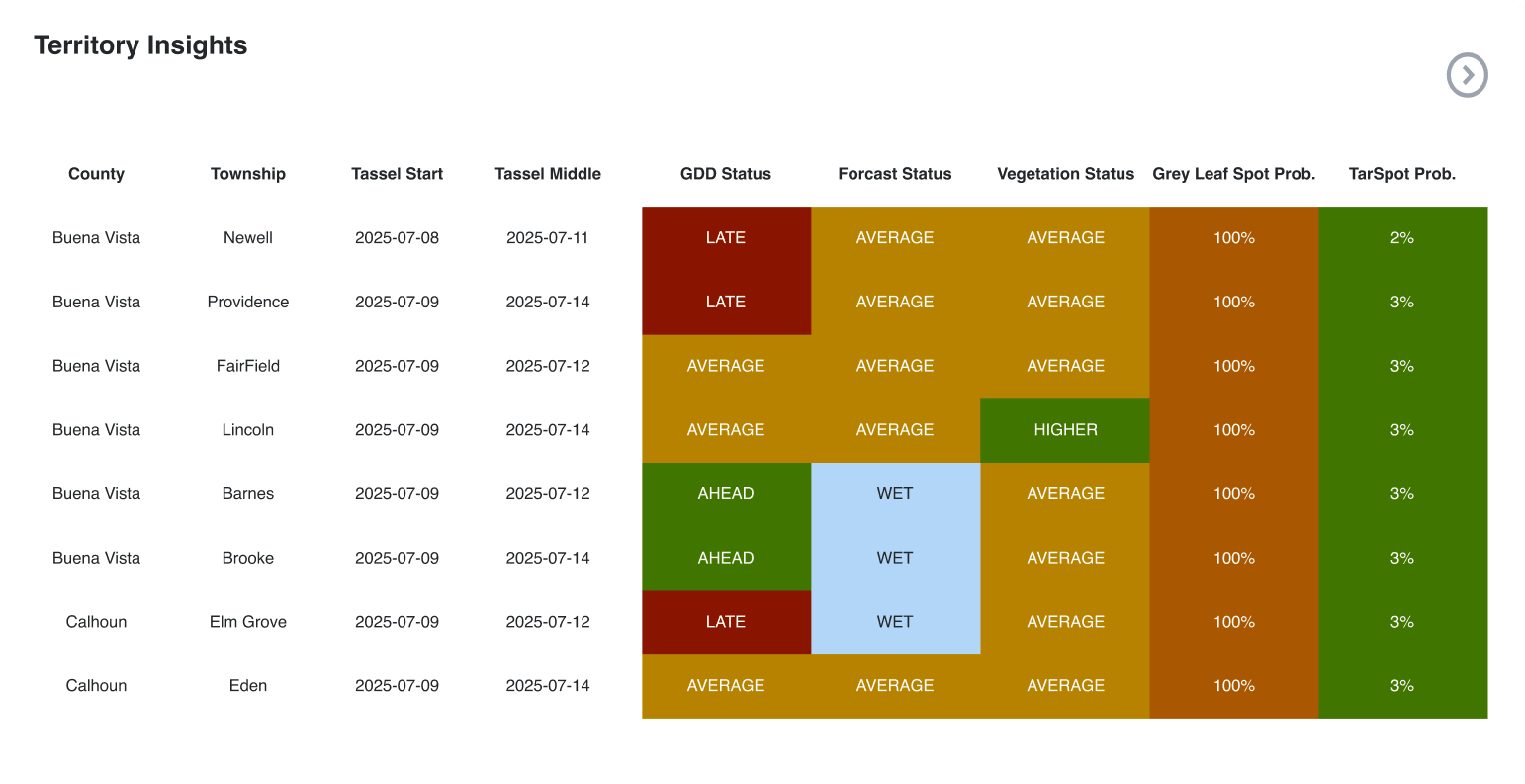Click the Township column header

[247, 173]
